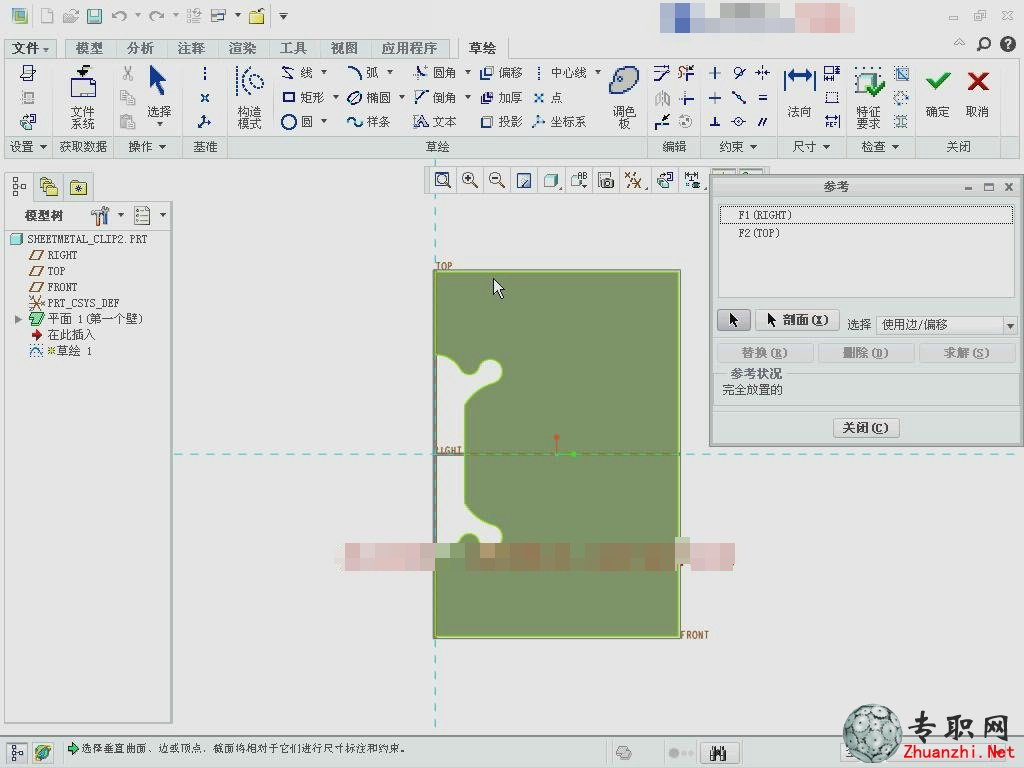Select PRT_CSYS_DEF in the model tree
The width and height of the screenshot is (1024, 768).
[x=74, y=303]
